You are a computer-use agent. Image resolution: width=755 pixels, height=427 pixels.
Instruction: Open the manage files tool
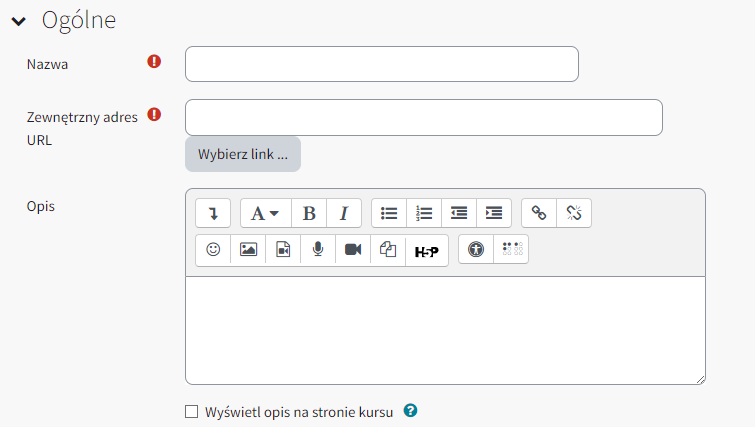388,249
